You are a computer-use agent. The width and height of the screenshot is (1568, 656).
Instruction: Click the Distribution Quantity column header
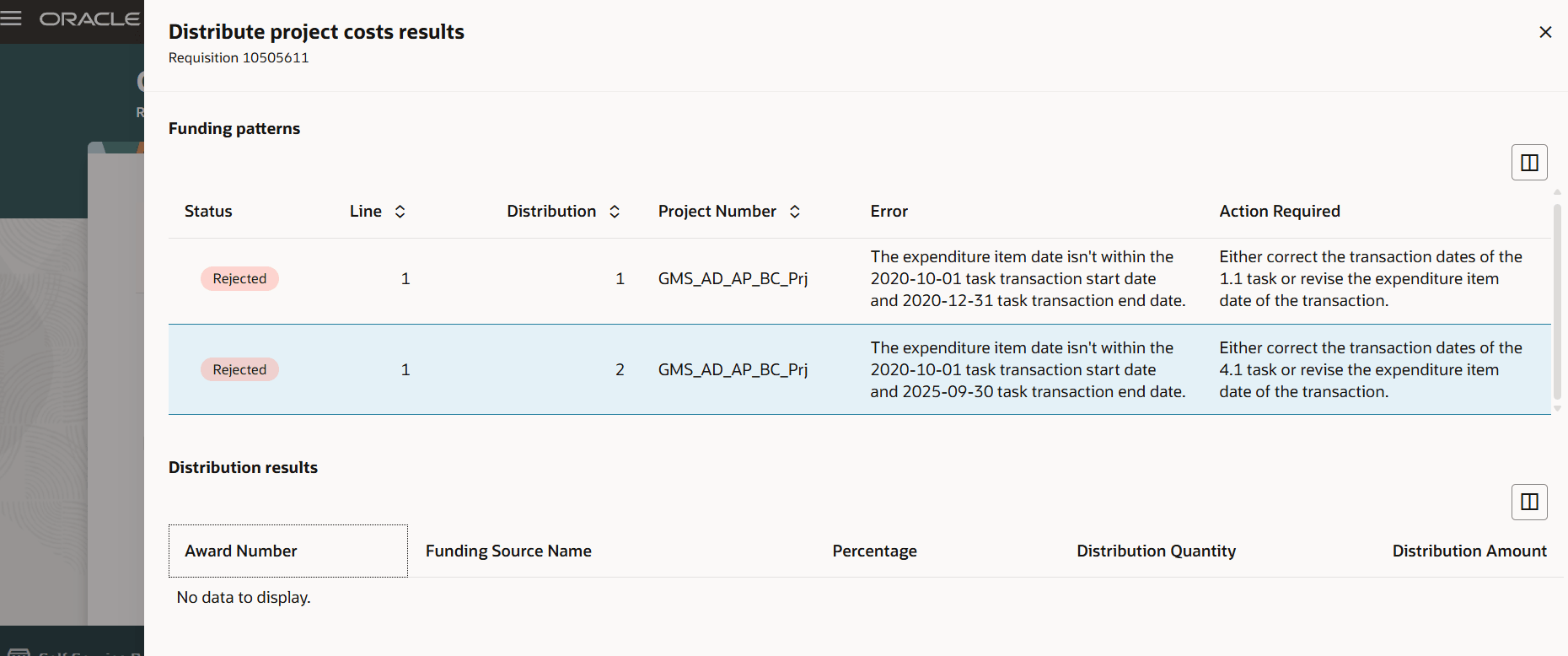[1156, 551]
